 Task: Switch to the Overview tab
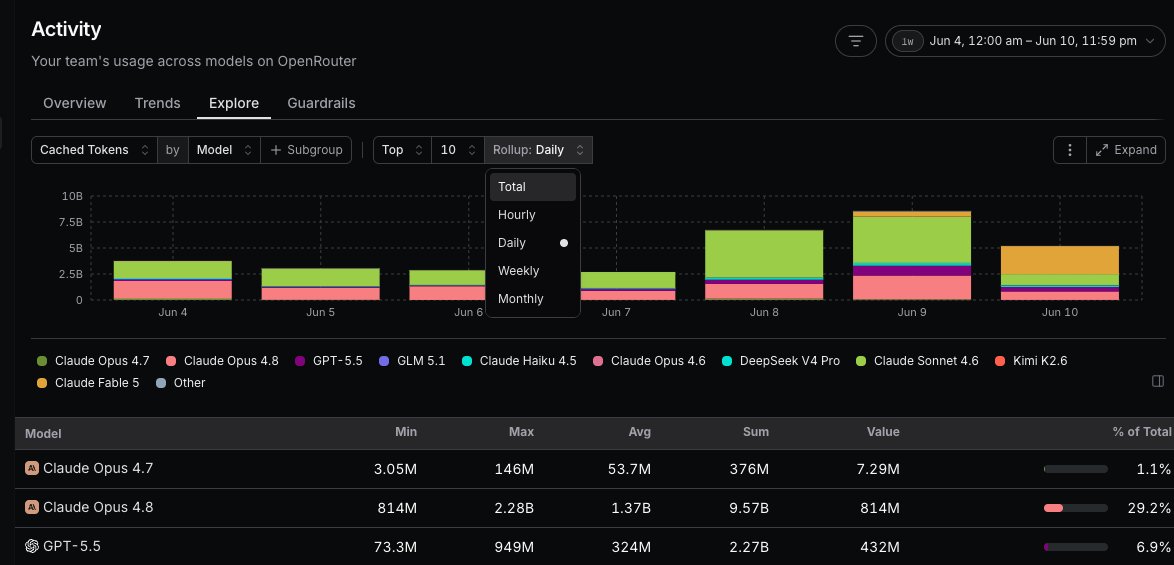click(75, 103)
